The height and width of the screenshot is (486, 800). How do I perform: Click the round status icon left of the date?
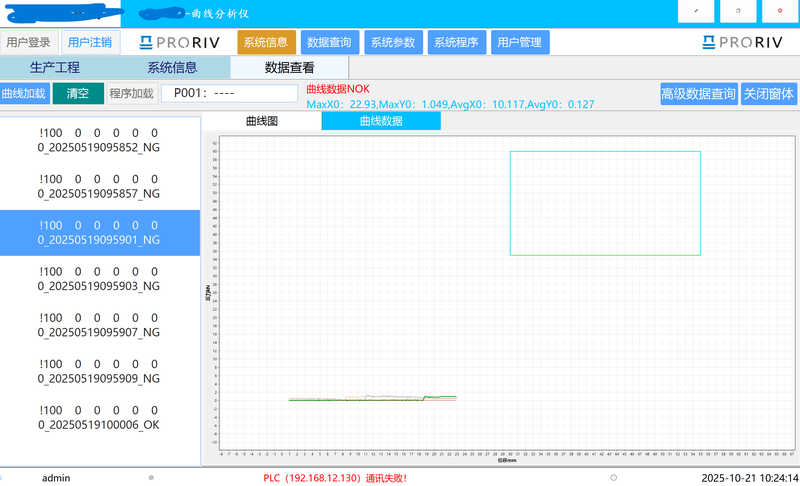[x=613, y=478]
